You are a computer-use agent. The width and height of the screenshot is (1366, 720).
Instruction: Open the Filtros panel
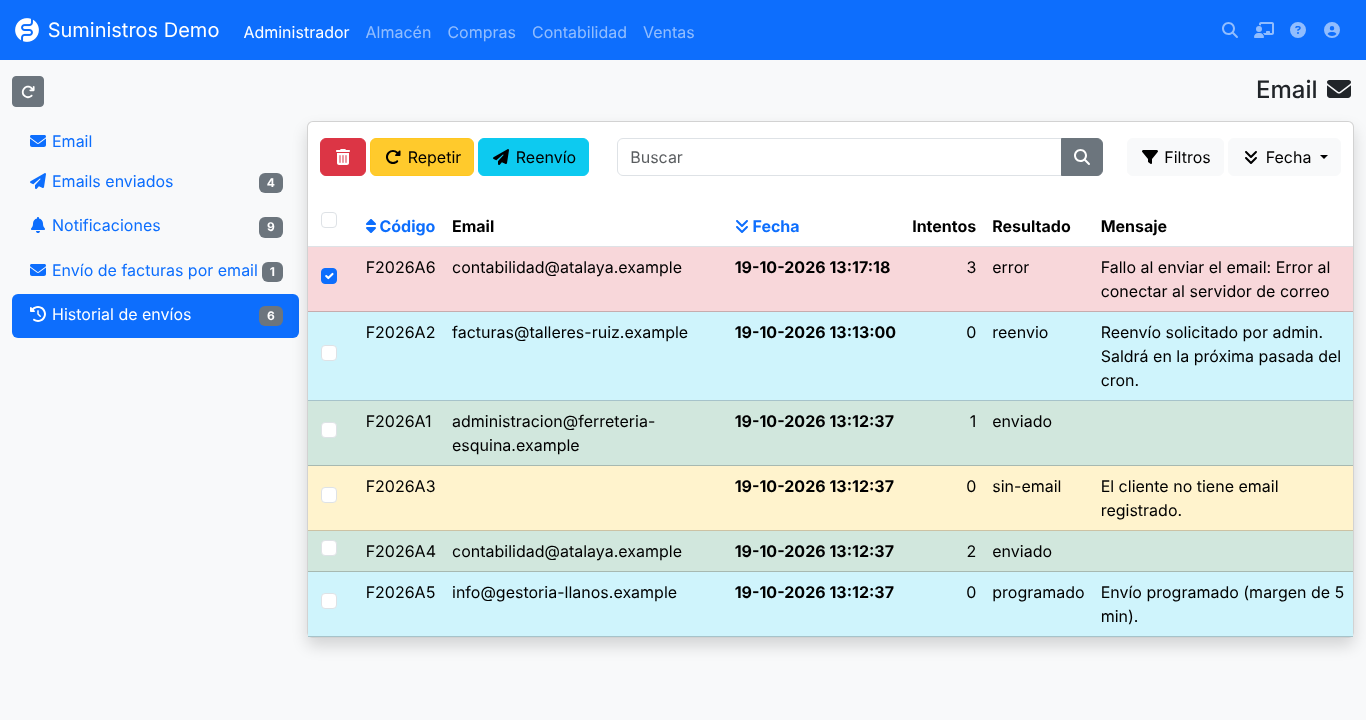1175,157
